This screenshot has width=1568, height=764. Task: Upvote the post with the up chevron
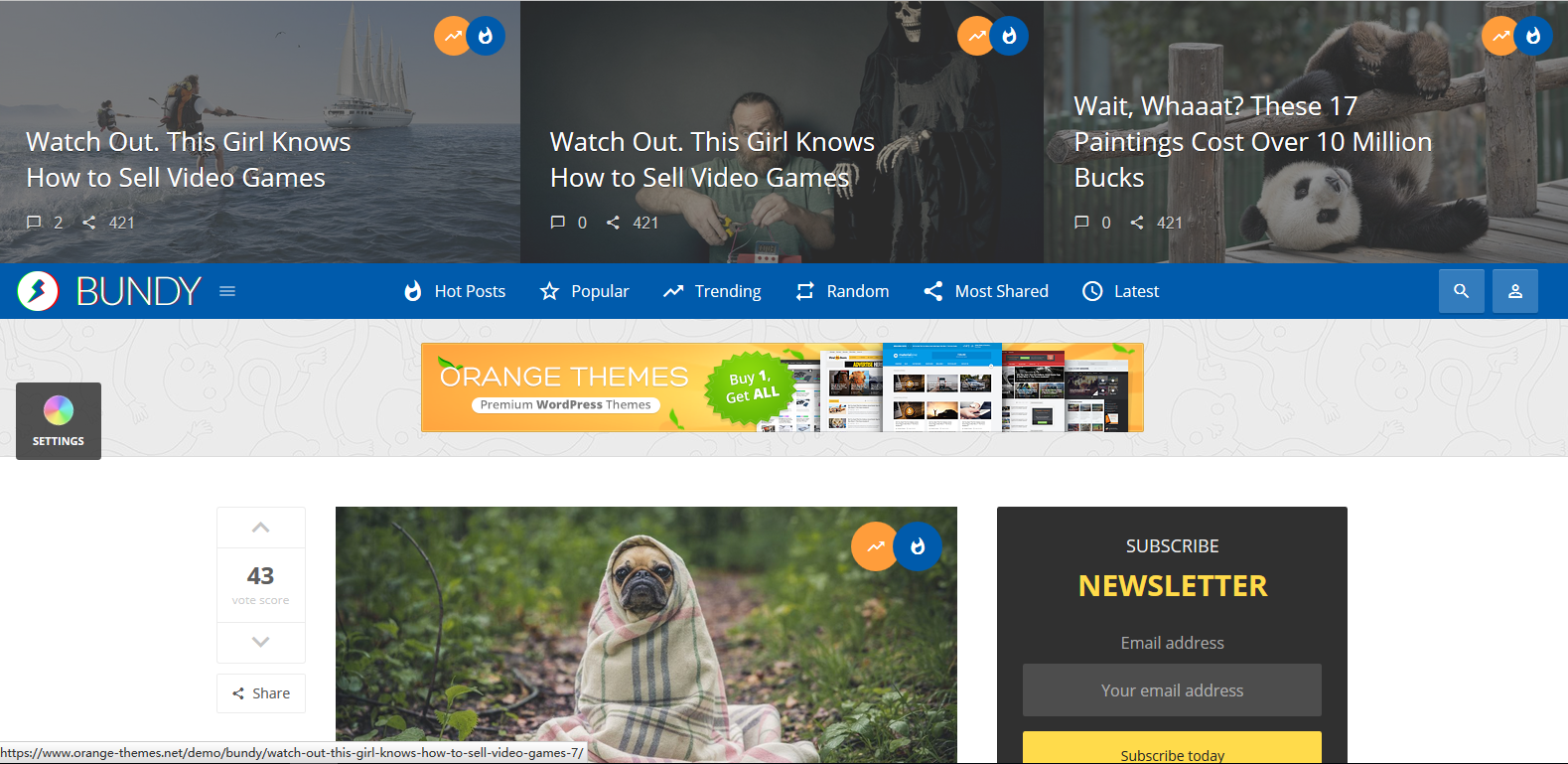(260, 528)
